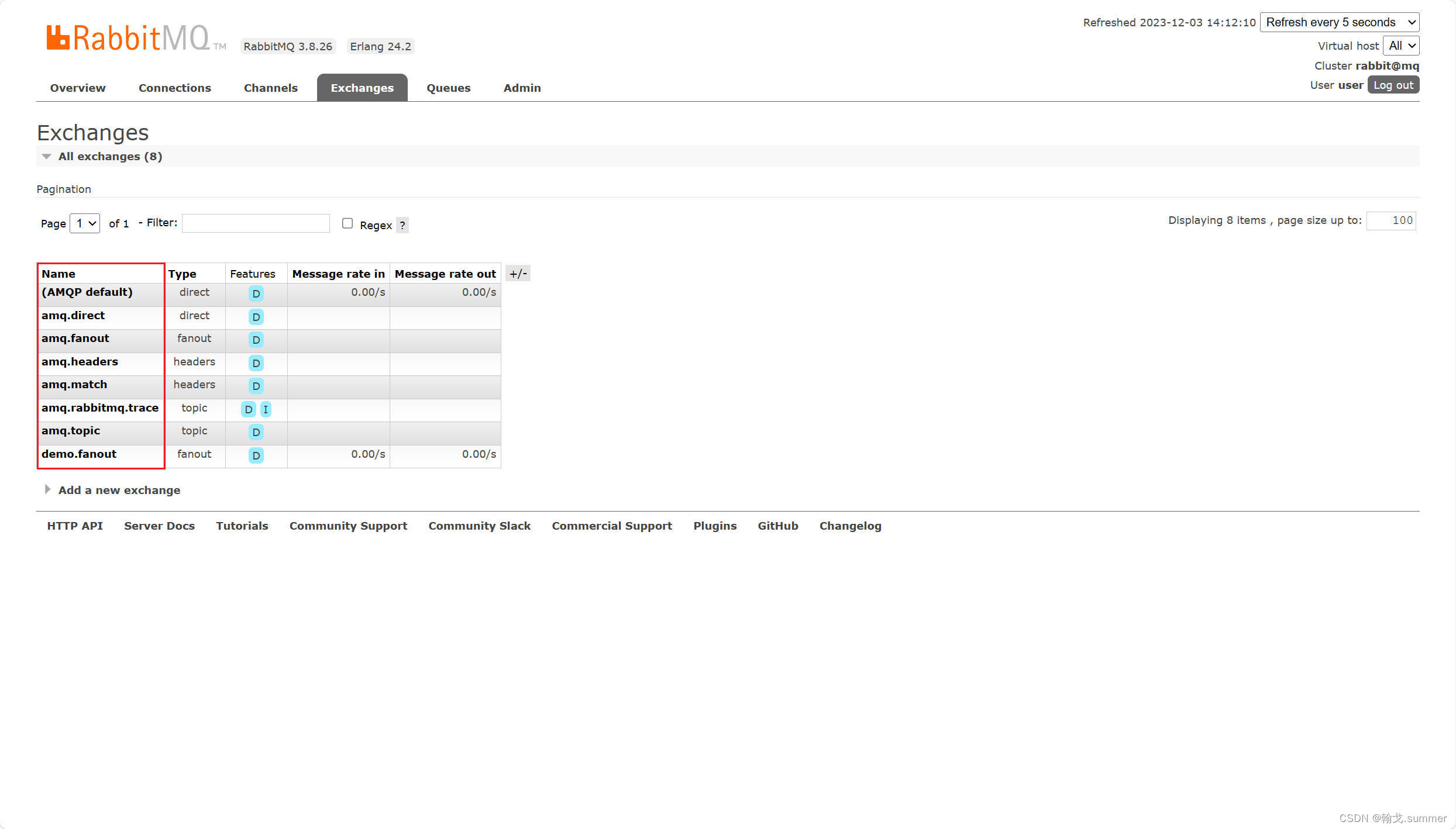Switch to the Queues tab
The width and height of the screenshot is (1456, 829).
(x=449, y=88)
